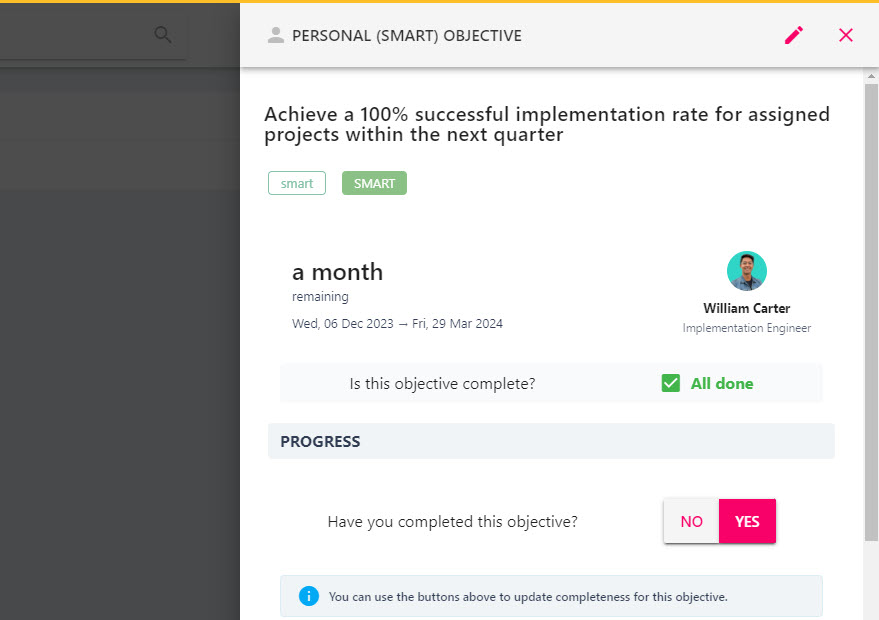Click the search magnifier icon
This screenshot has height=620, width=879.
[163, 35]
